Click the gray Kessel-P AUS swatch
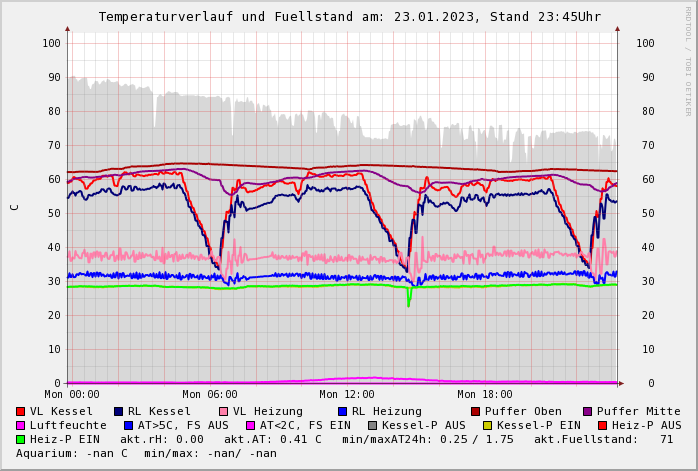This screenshot has width=698, height=471. (373, 425)
